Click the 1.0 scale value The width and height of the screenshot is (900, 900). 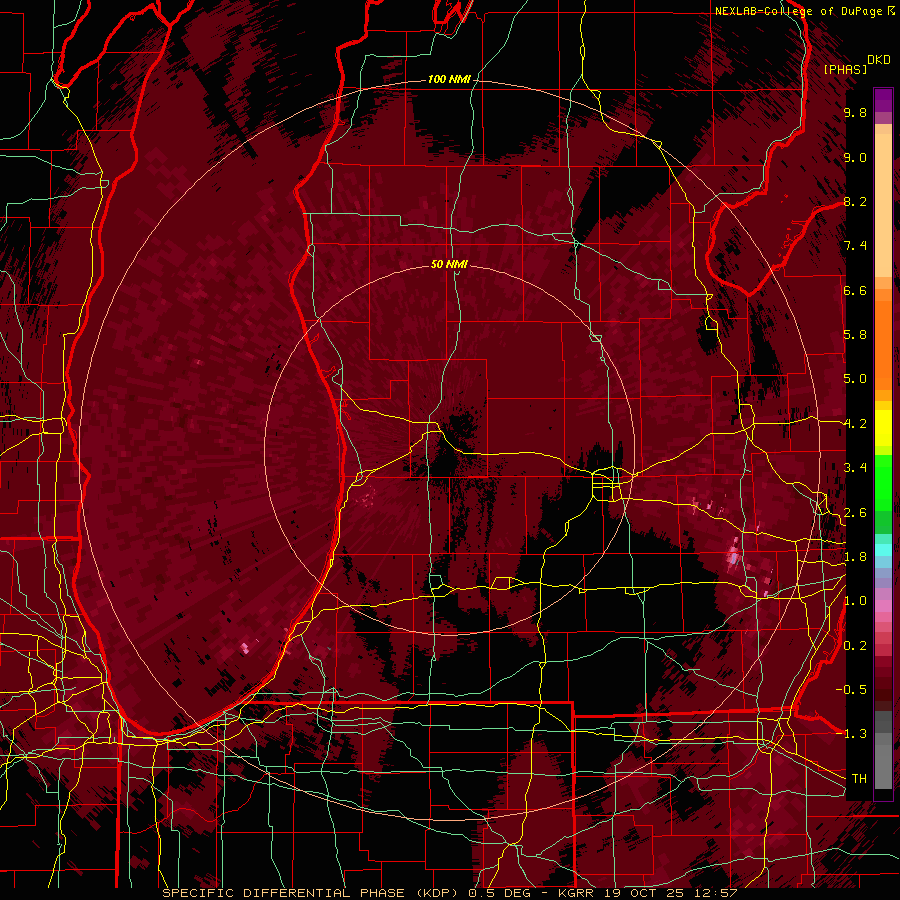(855, 601)
